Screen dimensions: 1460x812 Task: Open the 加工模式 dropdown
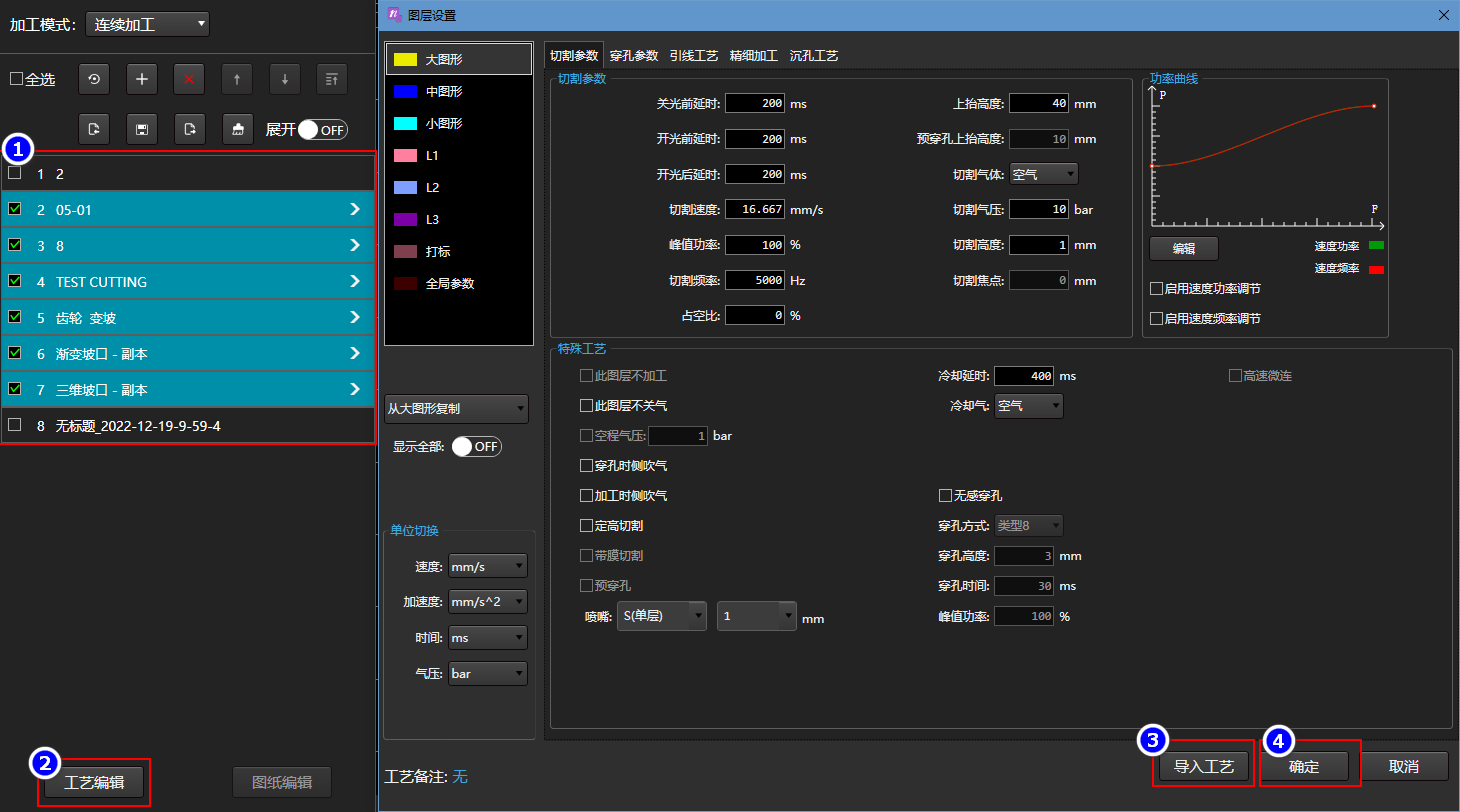pyautogui.click(x=147, y=24)
